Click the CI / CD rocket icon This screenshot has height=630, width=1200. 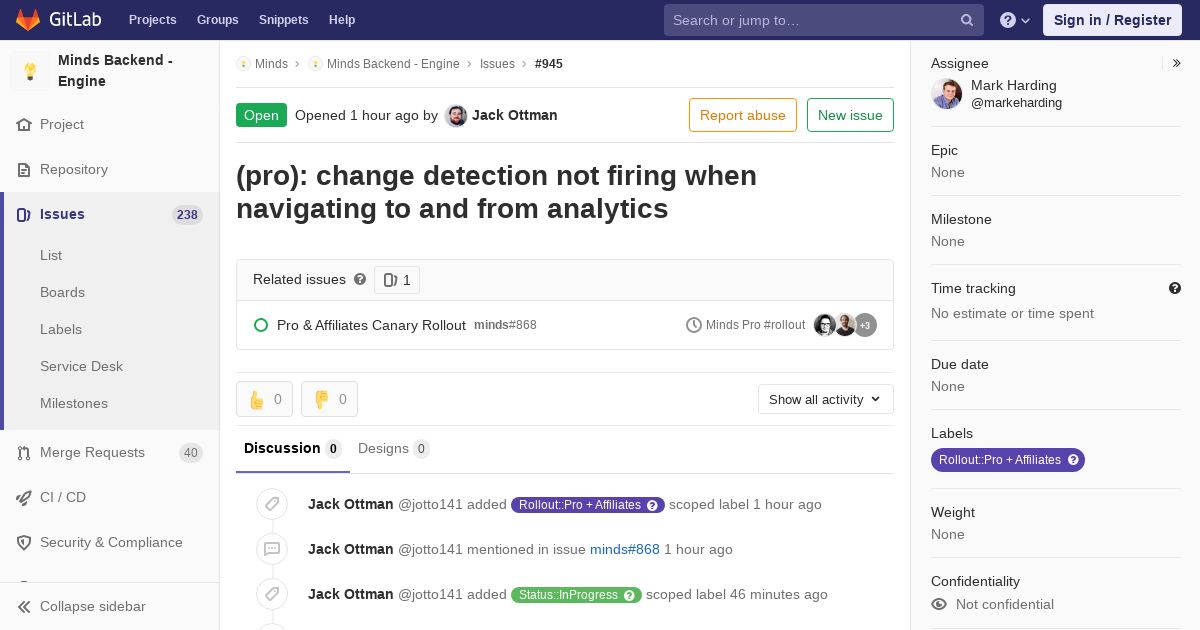(24, 498)
